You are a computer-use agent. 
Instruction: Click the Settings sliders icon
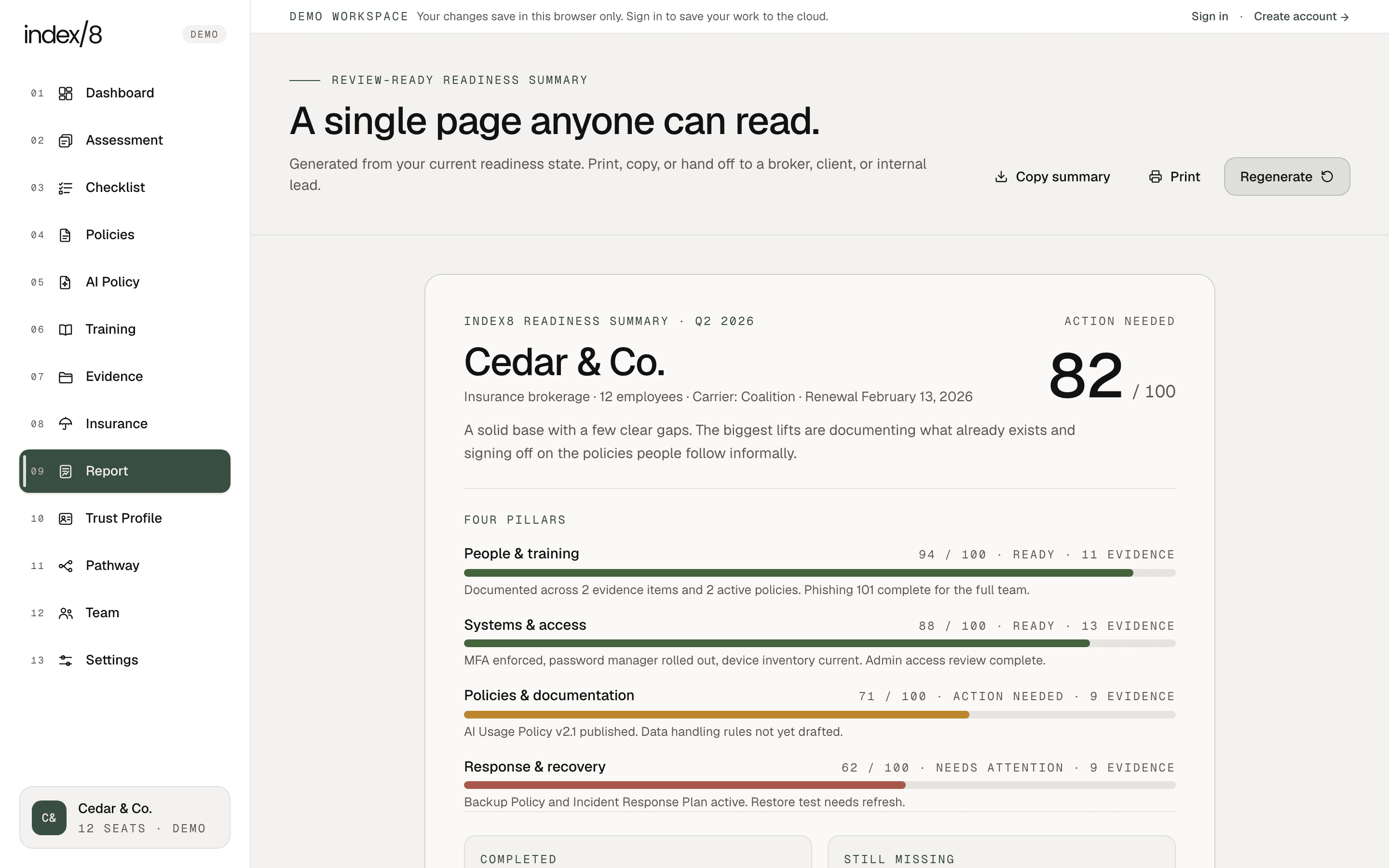click(66, 661)
